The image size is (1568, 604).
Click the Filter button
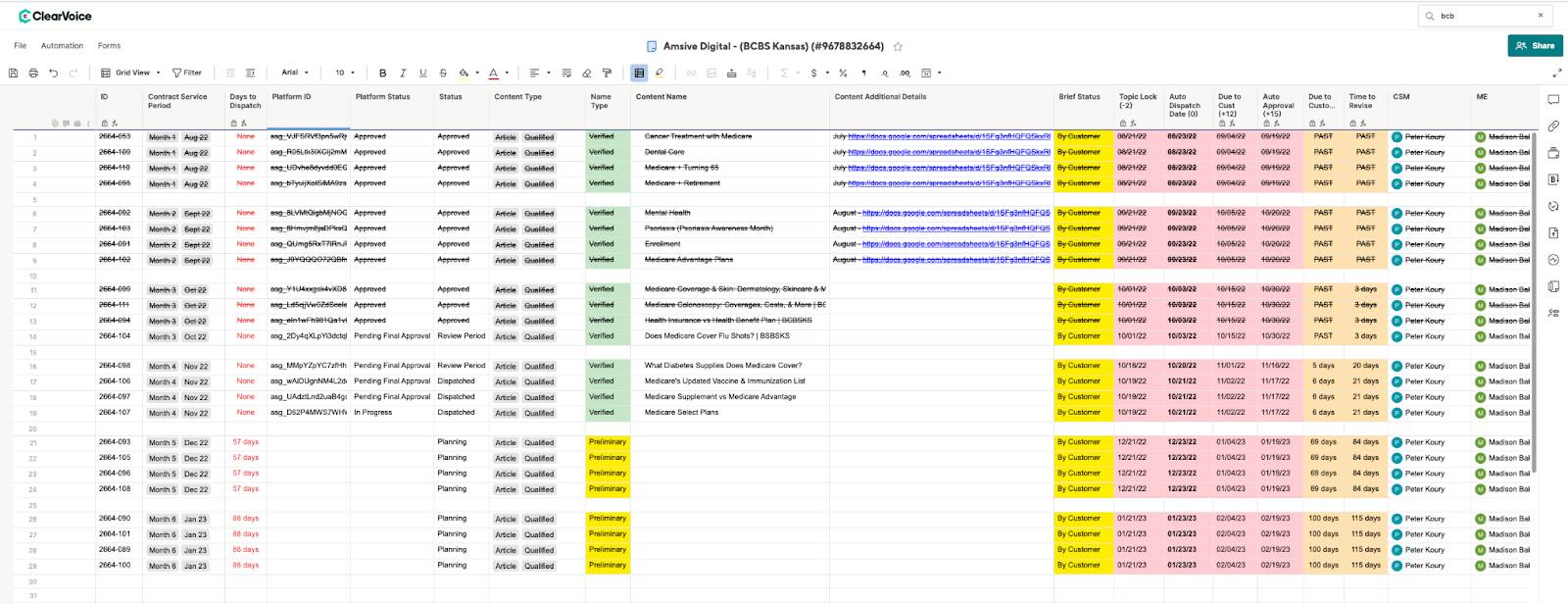tap(187, 73)
